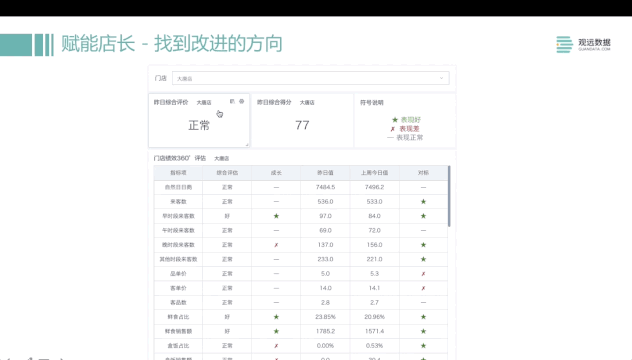Click the red 成长 cross in 盒饭占比 row
The width and height of the screenshot is (632, 360).
(276, 346)
